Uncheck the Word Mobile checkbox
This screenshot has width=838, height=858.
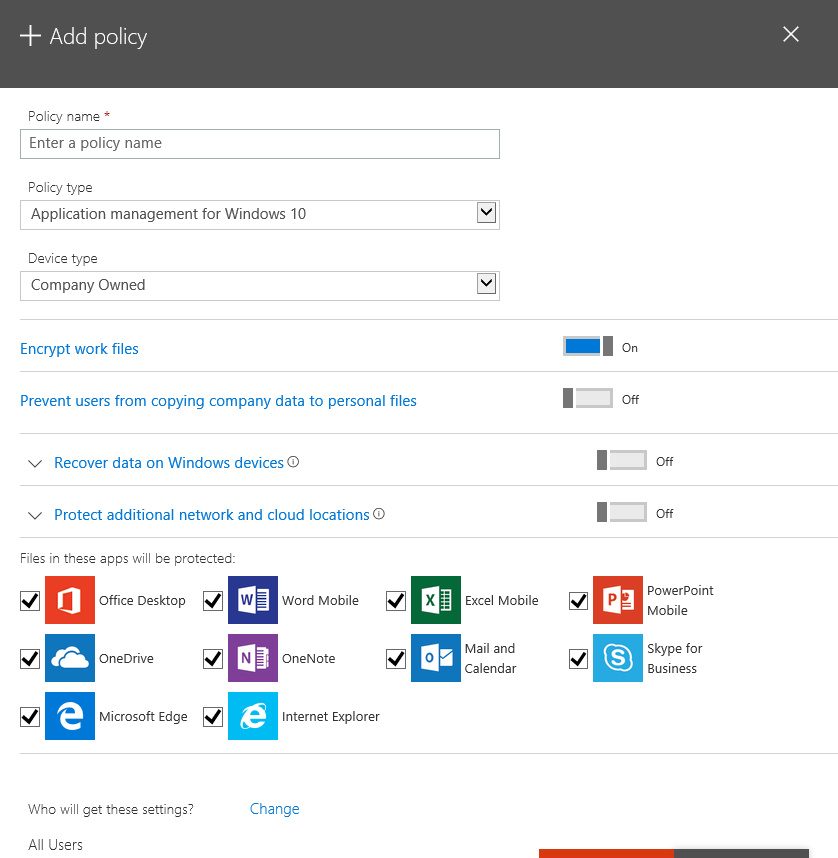click(x=213, y=601)
